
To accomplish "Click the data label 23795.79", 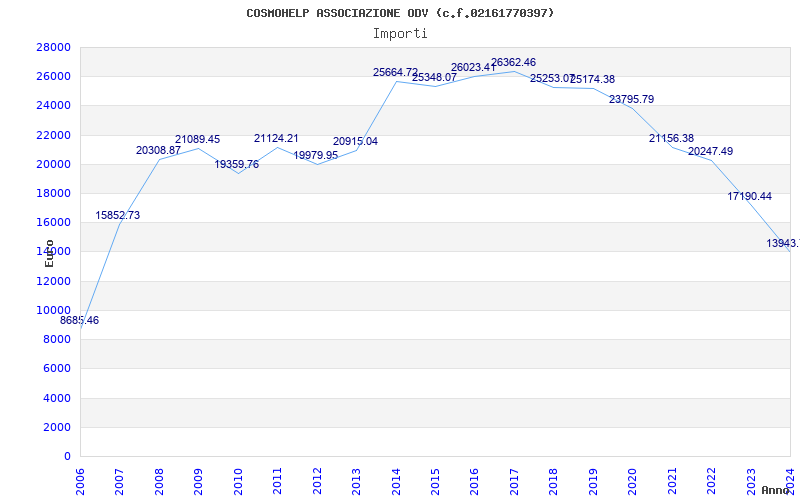I will (631, 99).
